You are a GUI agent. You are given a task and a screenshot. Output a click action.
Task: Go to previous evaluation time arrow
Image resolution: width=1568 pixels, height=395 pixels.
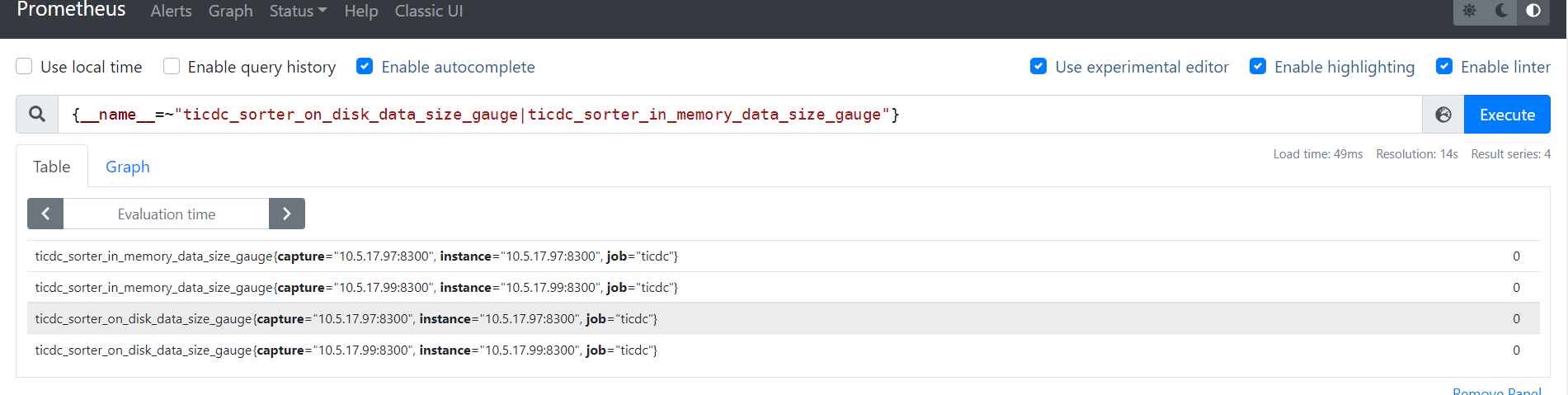click(45, 214)
